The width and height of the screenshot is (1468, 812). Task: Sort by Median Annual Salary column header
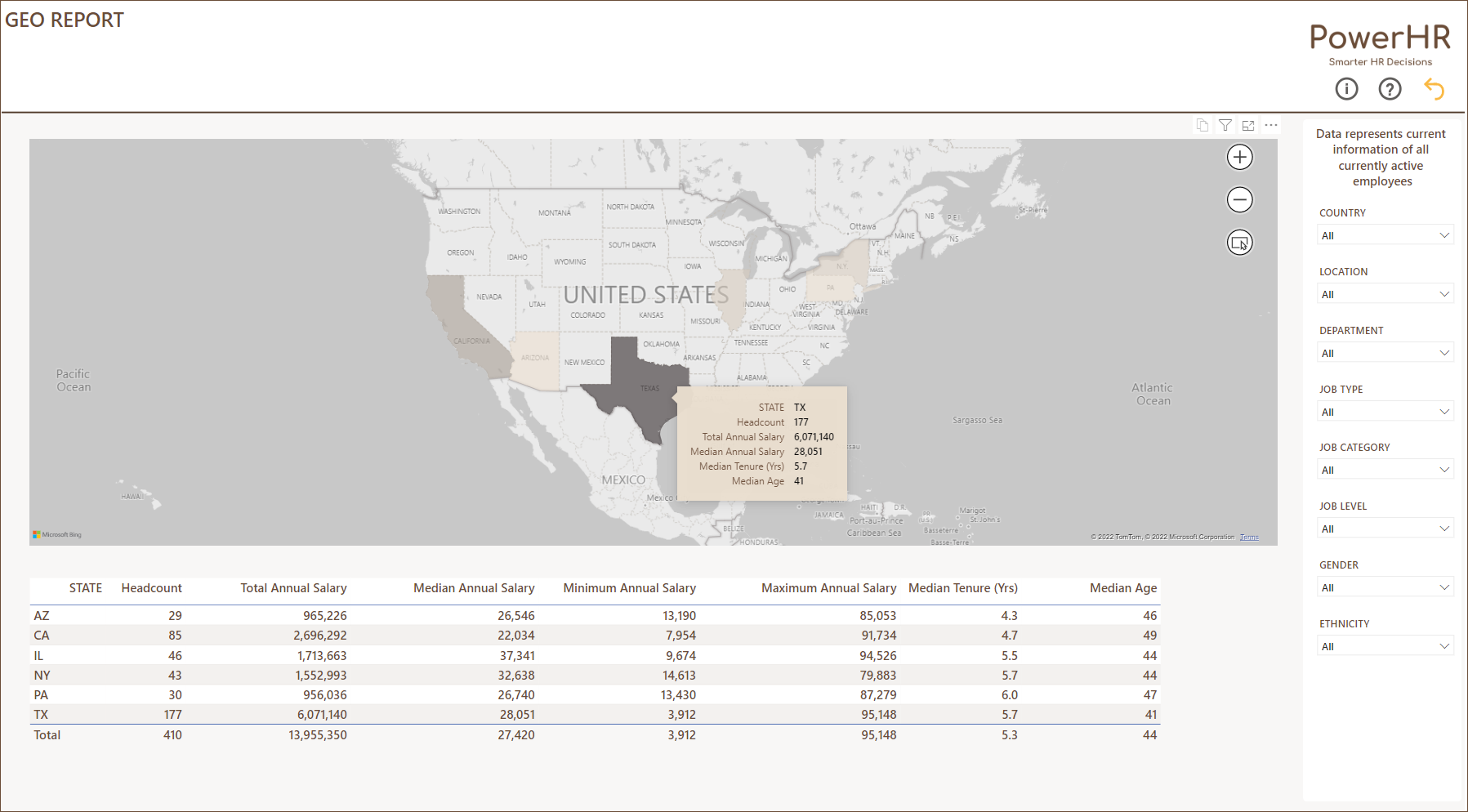474,588
